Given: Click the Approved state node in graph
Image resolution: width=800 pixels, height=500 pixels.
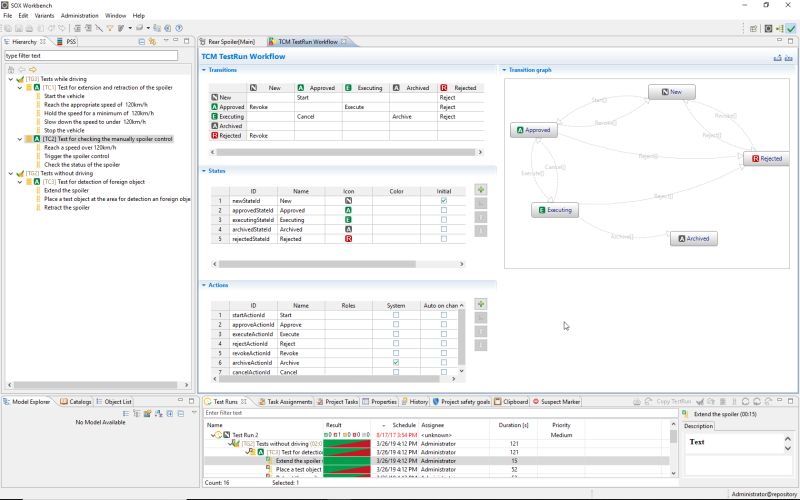Looking at the screenshot, I should pos(534,130).
